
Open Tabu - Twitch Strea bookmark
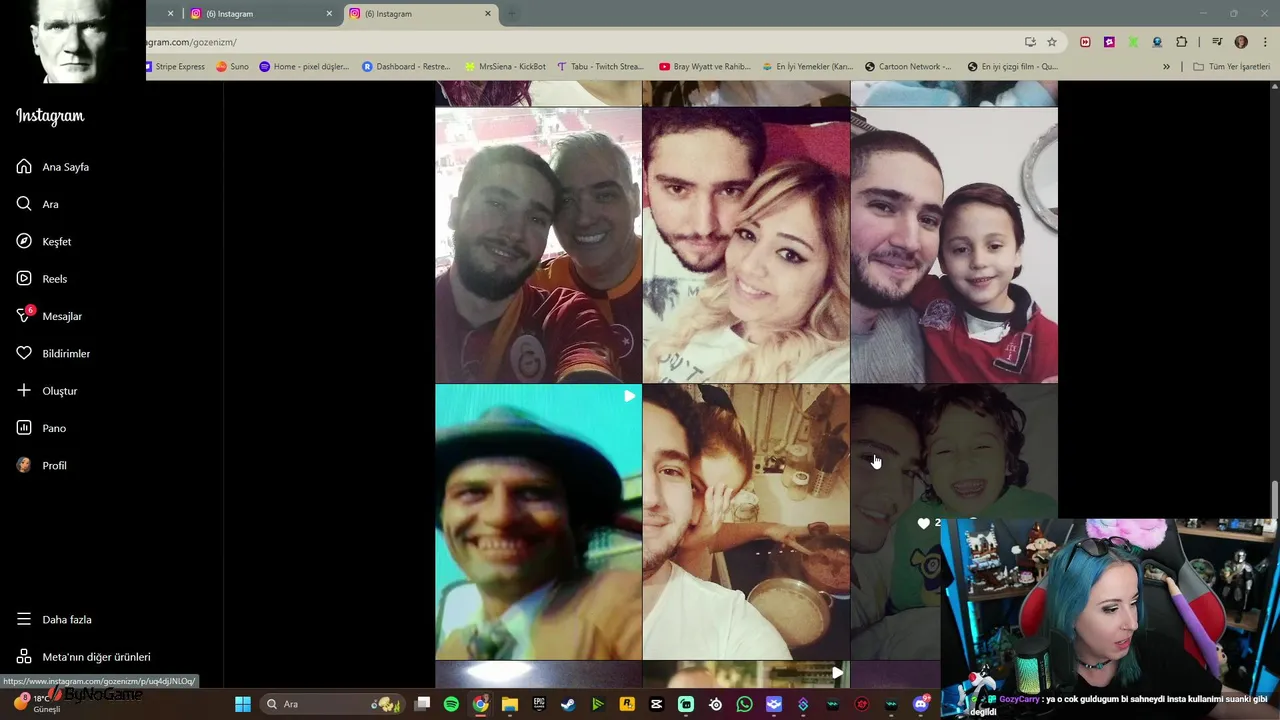pos(600,67)
